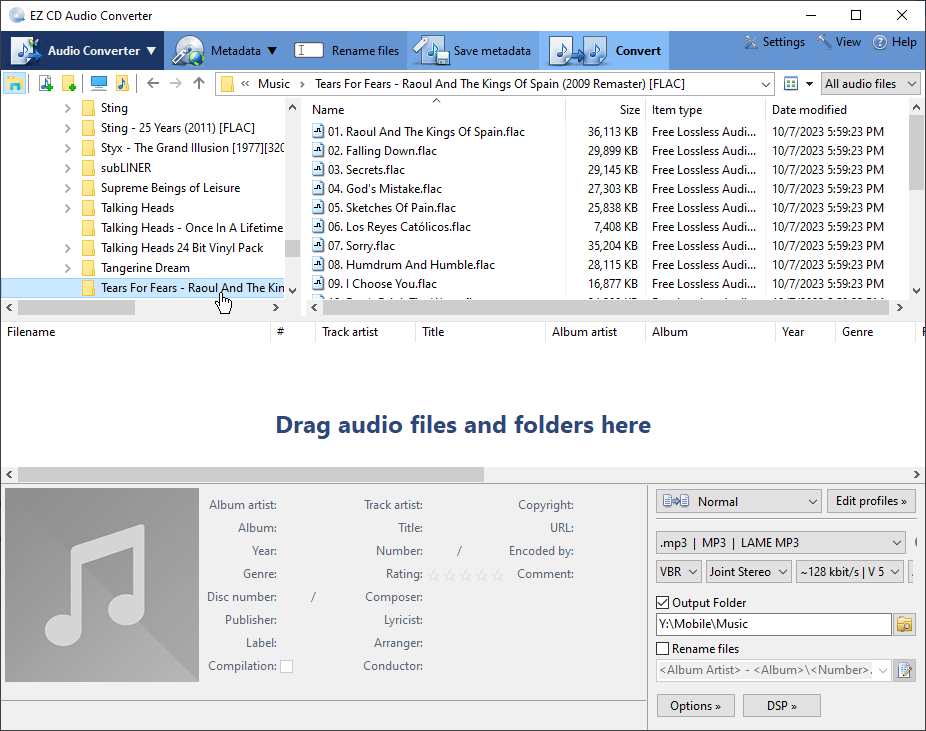926x731 pixels.
Task: Browse for output folder with the folder icon
Action: [x=905, y=625]
